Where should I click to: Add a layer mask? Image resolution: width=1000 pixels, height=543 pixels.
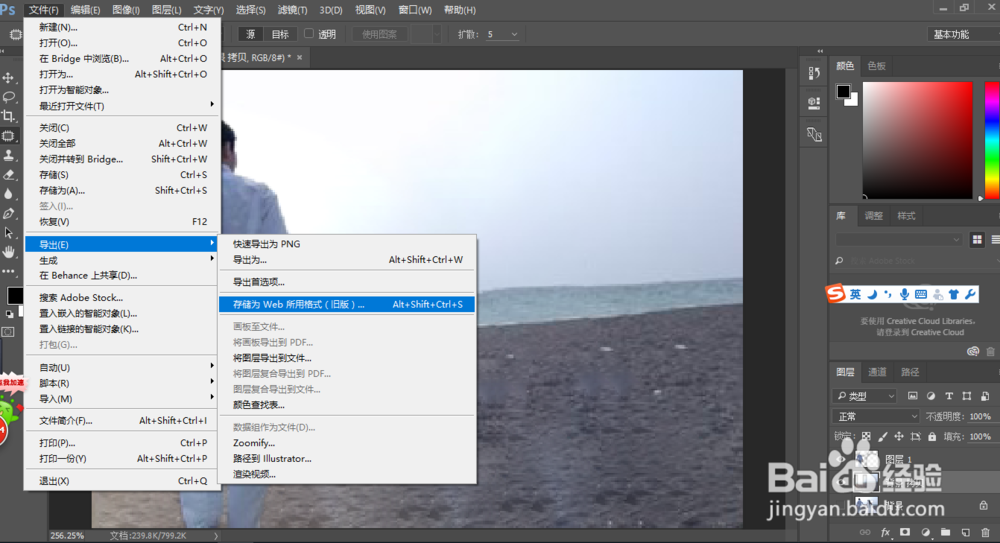coord(905,532)
